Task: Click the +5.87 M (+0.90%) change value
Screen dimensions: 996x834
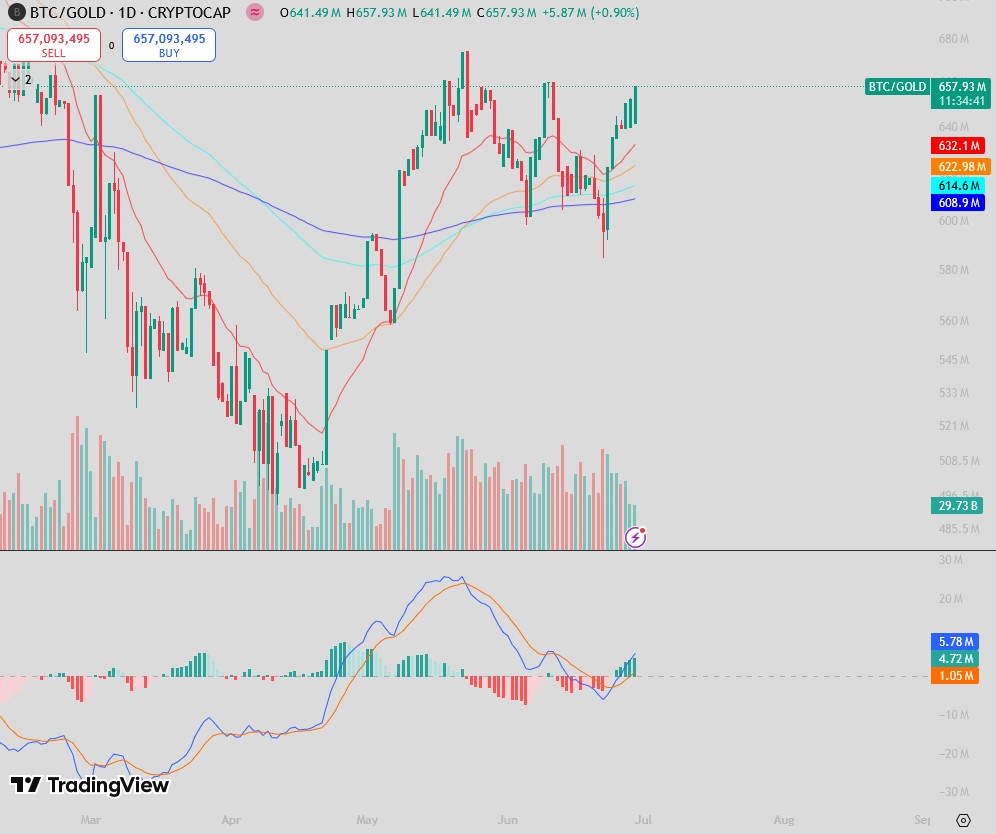Action: (x=591, y=13)
